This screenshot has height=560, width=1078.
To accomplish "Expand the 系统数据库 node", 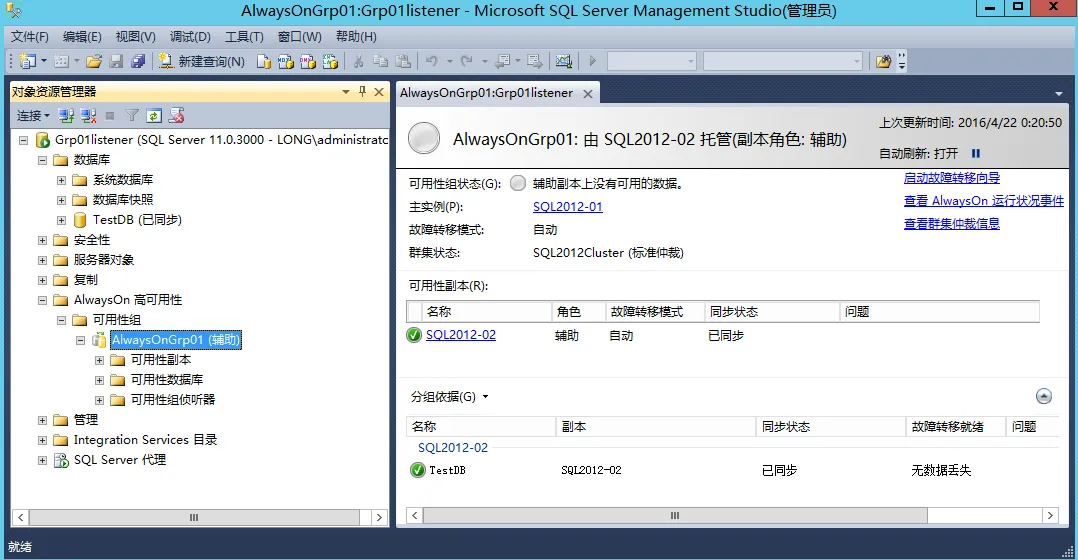I will coord(61,180).
